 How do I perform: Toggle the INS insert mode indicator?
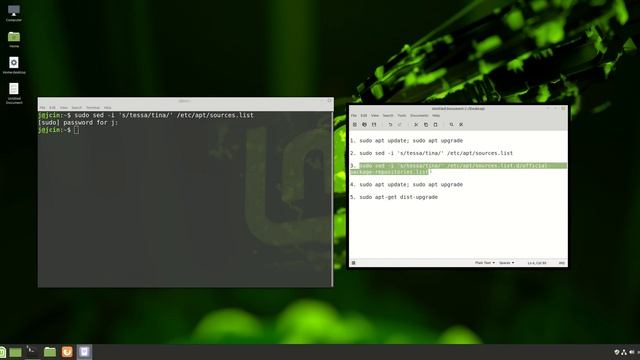[562, 263]
